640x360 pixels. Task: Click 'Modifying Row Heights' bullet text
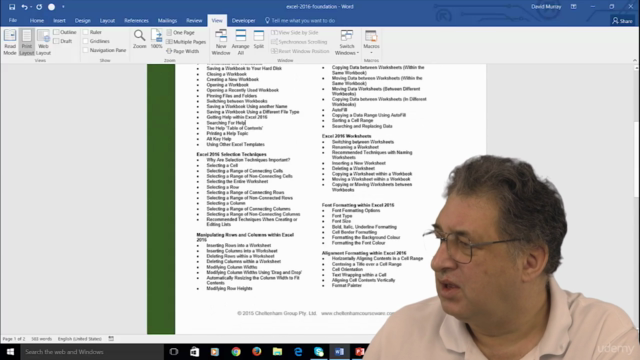click(x=229, y=289)
